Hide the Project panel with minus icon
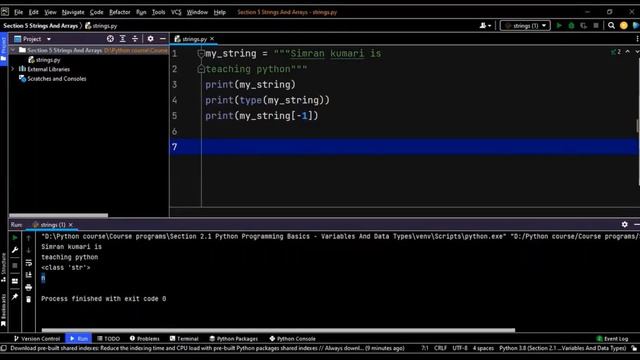 [x=162, y=39]
